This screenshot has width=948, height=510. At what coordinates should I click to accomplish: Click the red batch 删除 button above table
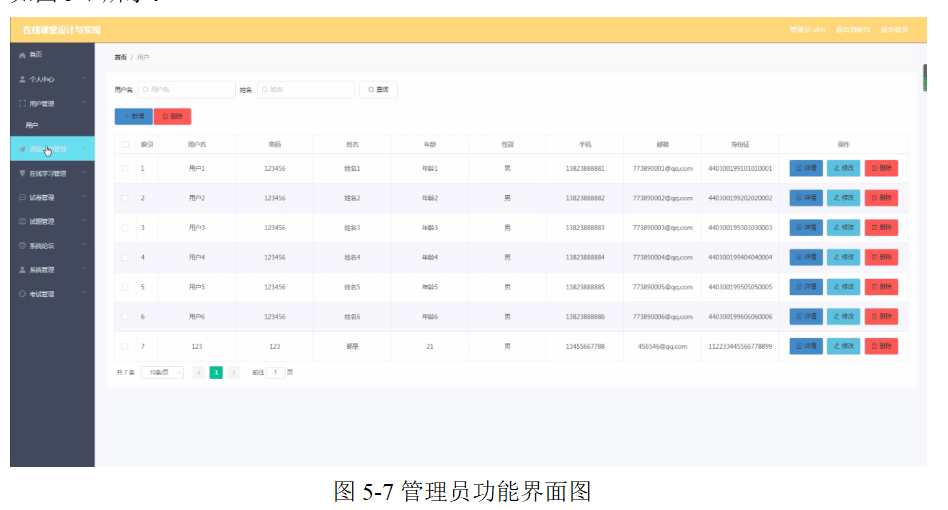[x=172, y=117]
